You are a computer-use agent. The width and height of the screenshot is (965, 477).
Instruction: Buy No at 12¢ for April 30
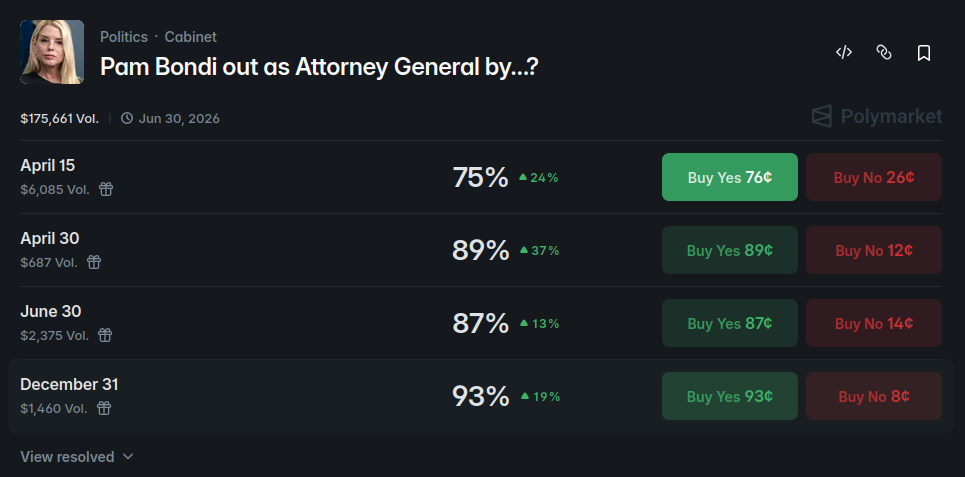[x=873, y=250]
